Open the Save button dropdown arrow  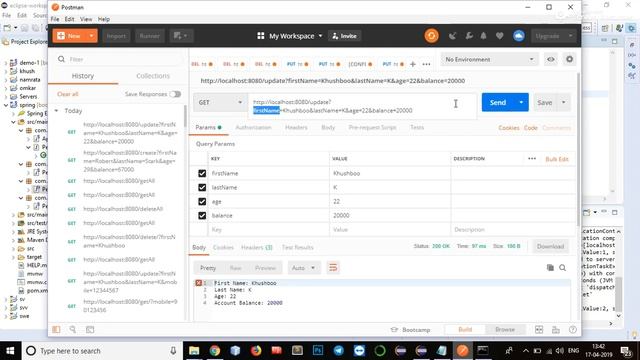(564, 102)
